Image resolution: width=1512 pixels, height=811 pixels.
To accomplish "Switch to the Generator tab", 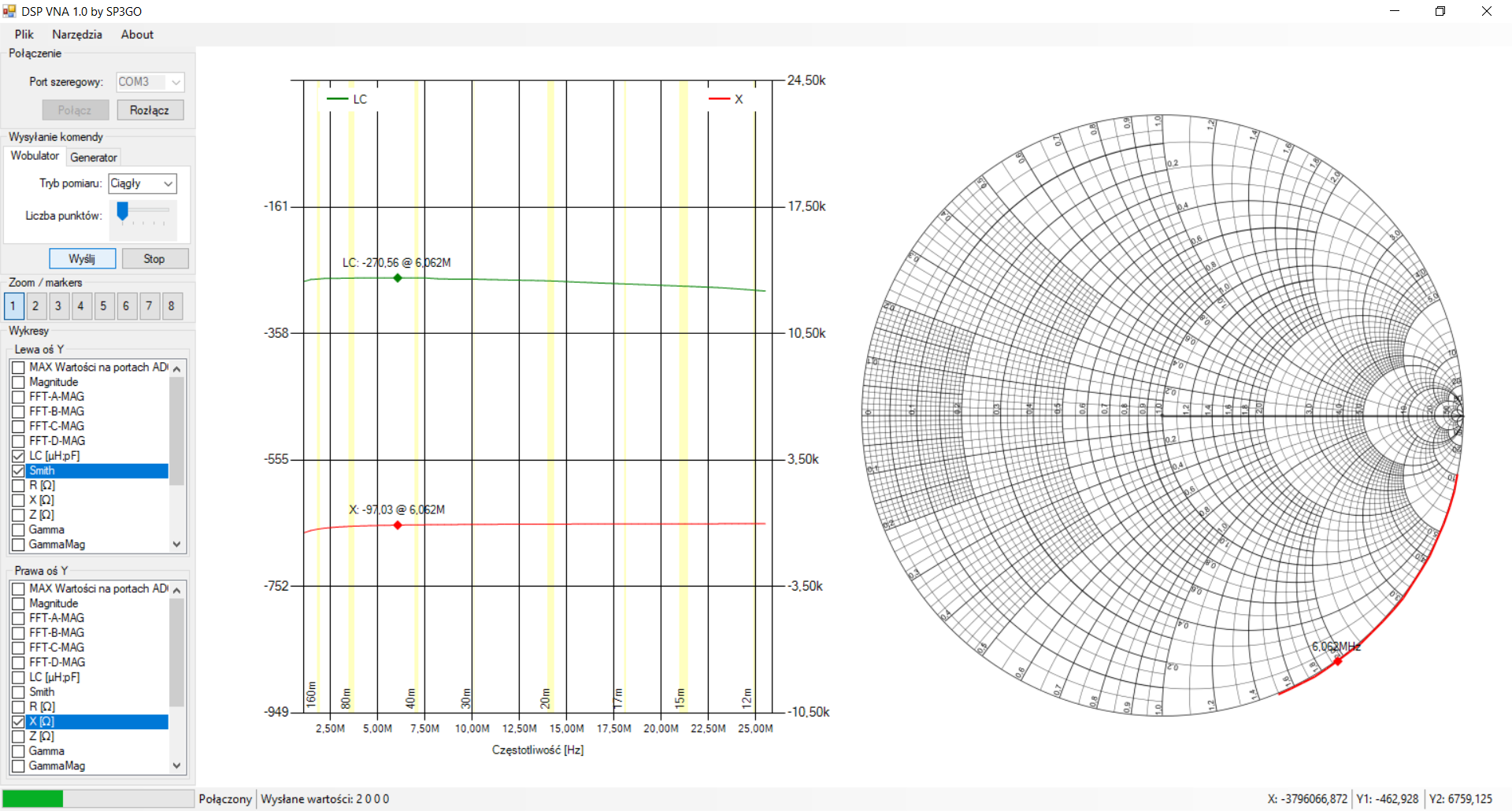I will pos(93,157).
